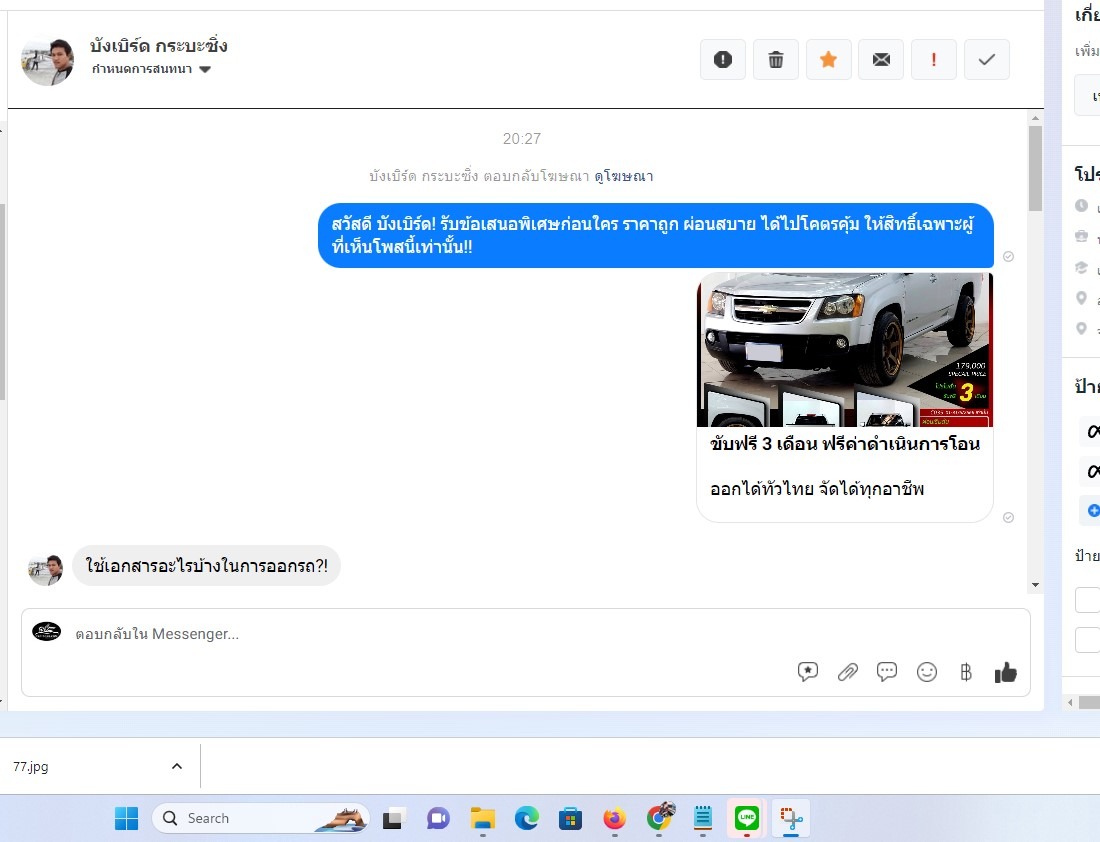Image resolution: width=1100 pixels, height=842 pixels.
Task: Open LINE from the Windows taskbar
Action: pos(747,818)
